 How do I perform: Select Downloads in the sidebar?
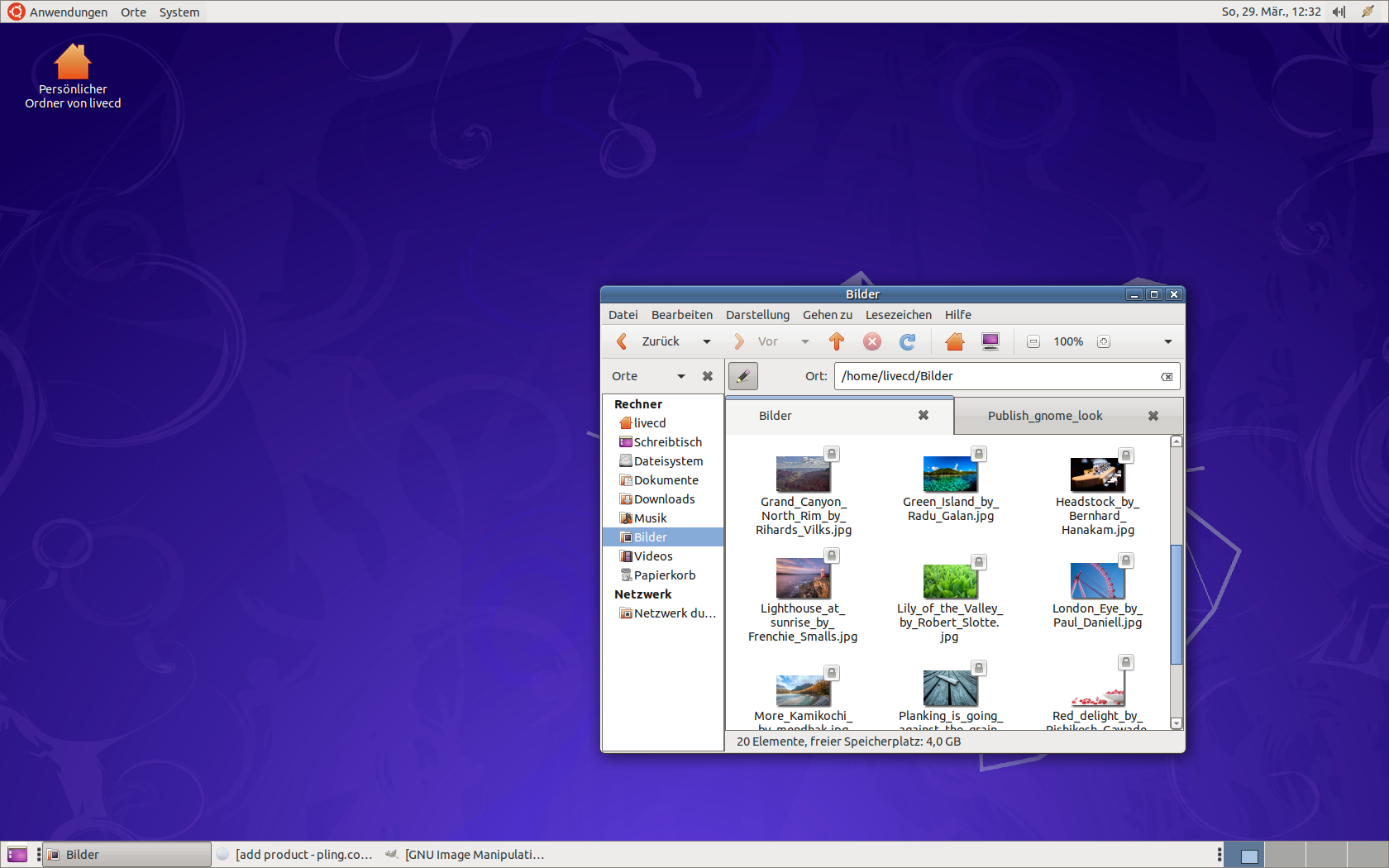[663, 499]
